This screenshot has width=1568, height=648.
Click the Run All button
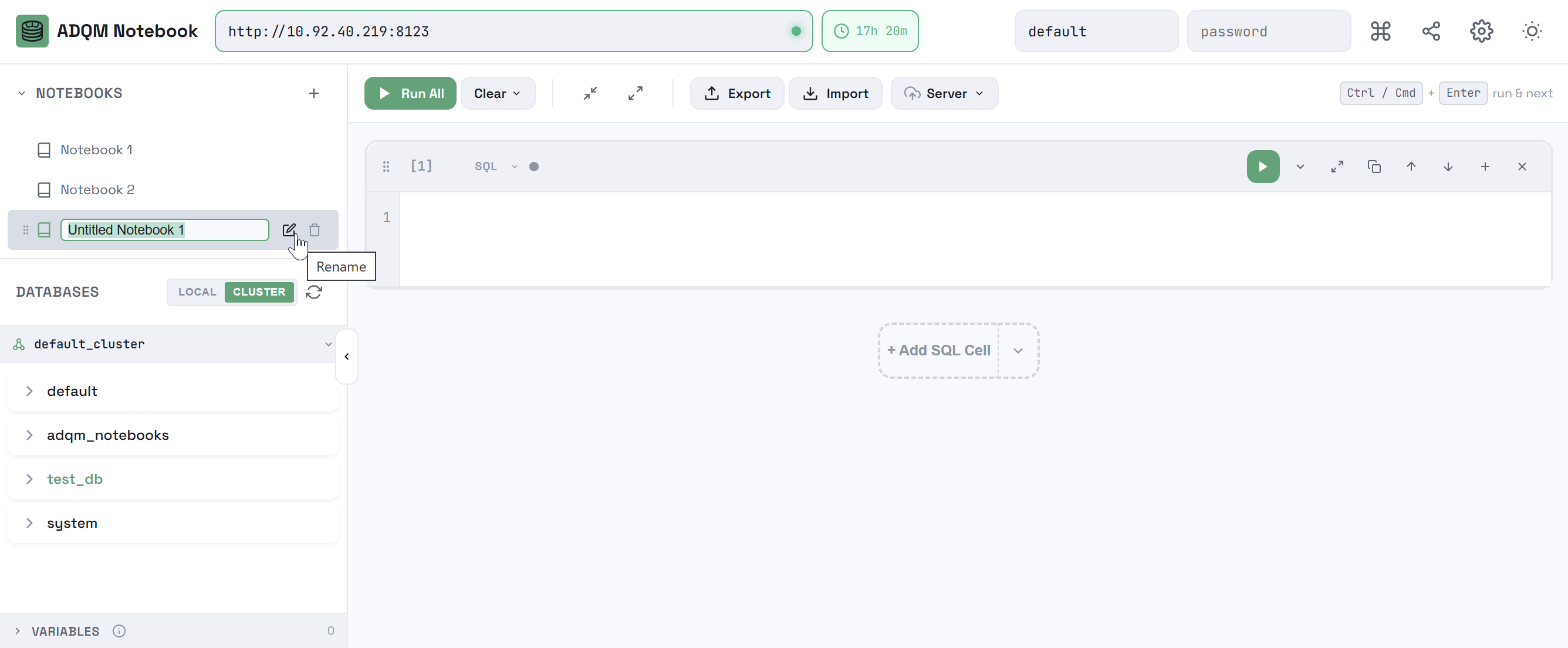pos(410,93)
